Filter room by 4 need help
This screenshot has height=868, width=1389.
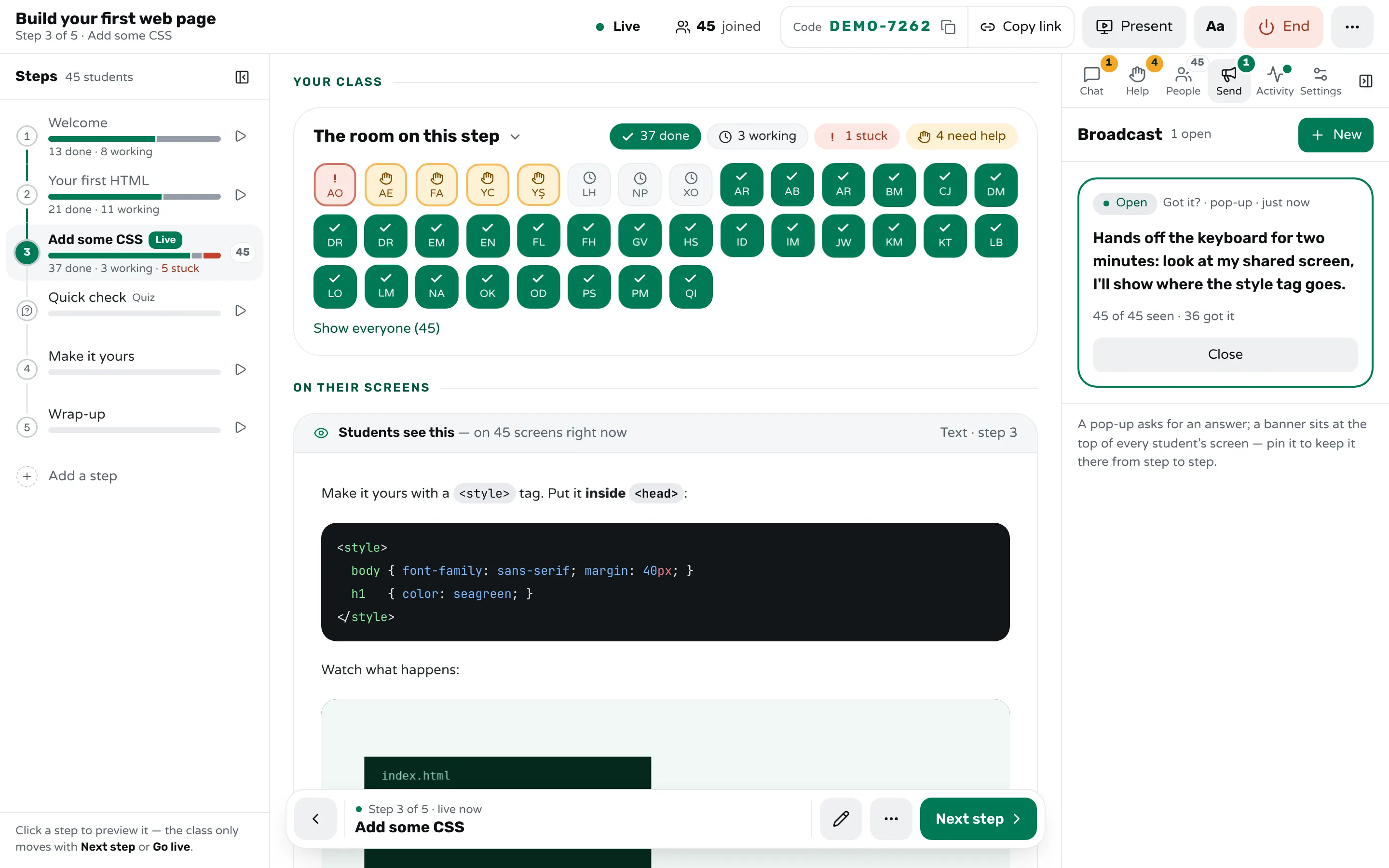[x=961, y=136]
